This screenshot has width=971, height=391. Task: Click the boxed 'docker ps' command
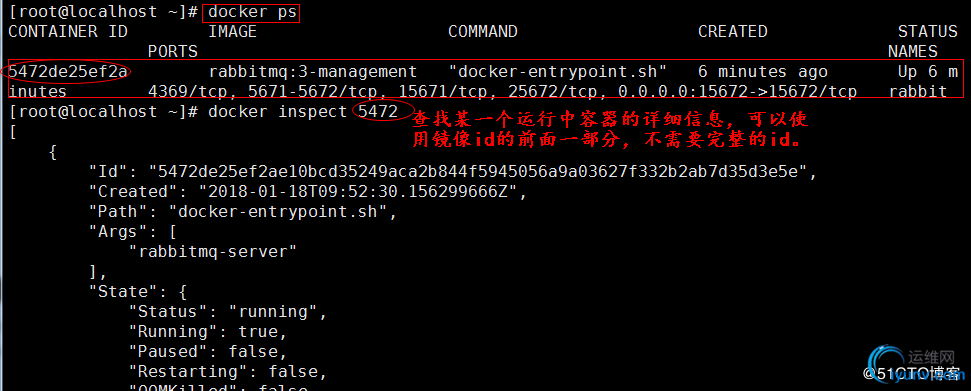(x=251, y=12)
